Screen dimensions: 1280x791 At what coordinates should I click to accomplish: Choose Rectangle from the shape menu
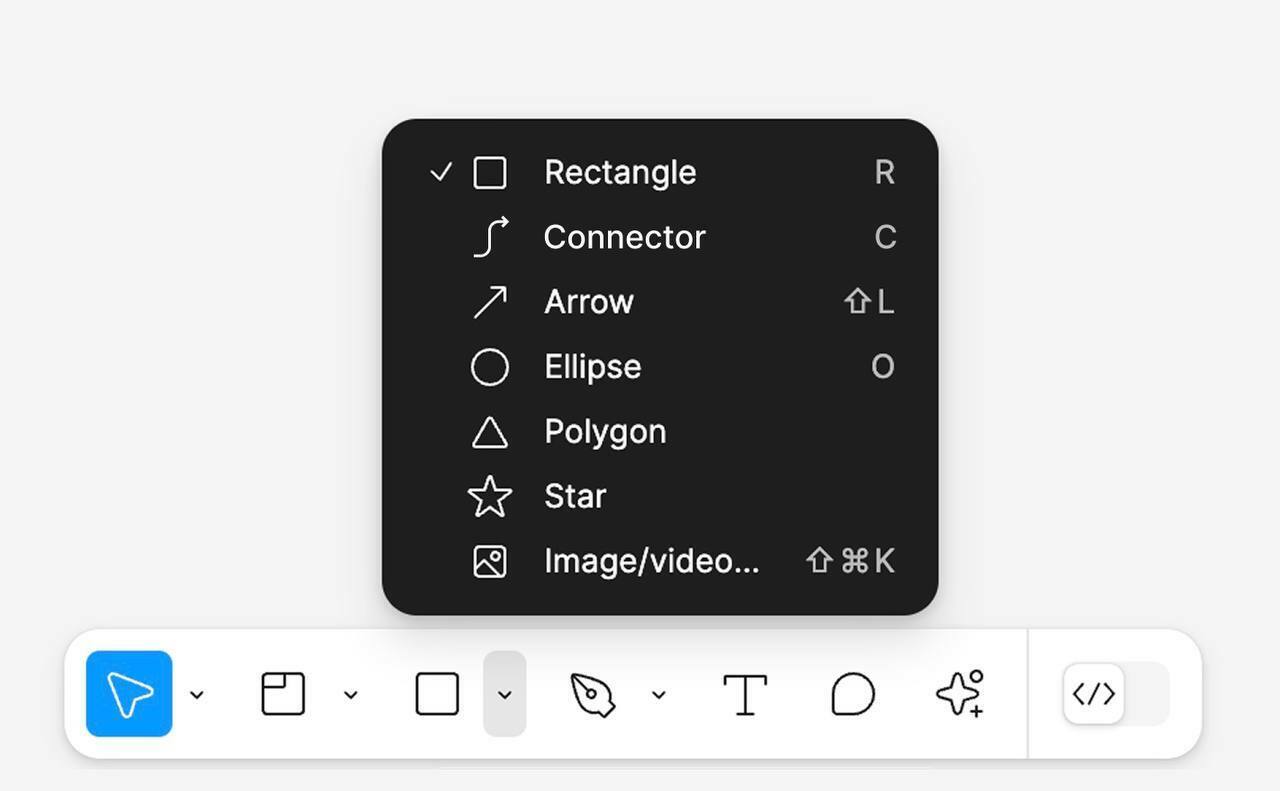click(660, 172)
